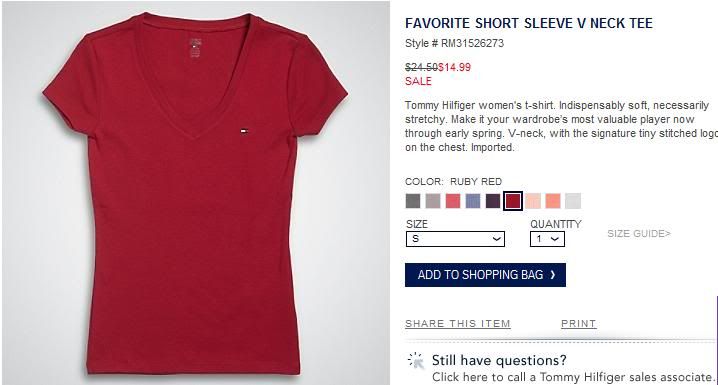Viewport: 718px width, 385px height.
Task: Select the dark gray color swatch
Action: pyautogui.click(x=413, y=201)
